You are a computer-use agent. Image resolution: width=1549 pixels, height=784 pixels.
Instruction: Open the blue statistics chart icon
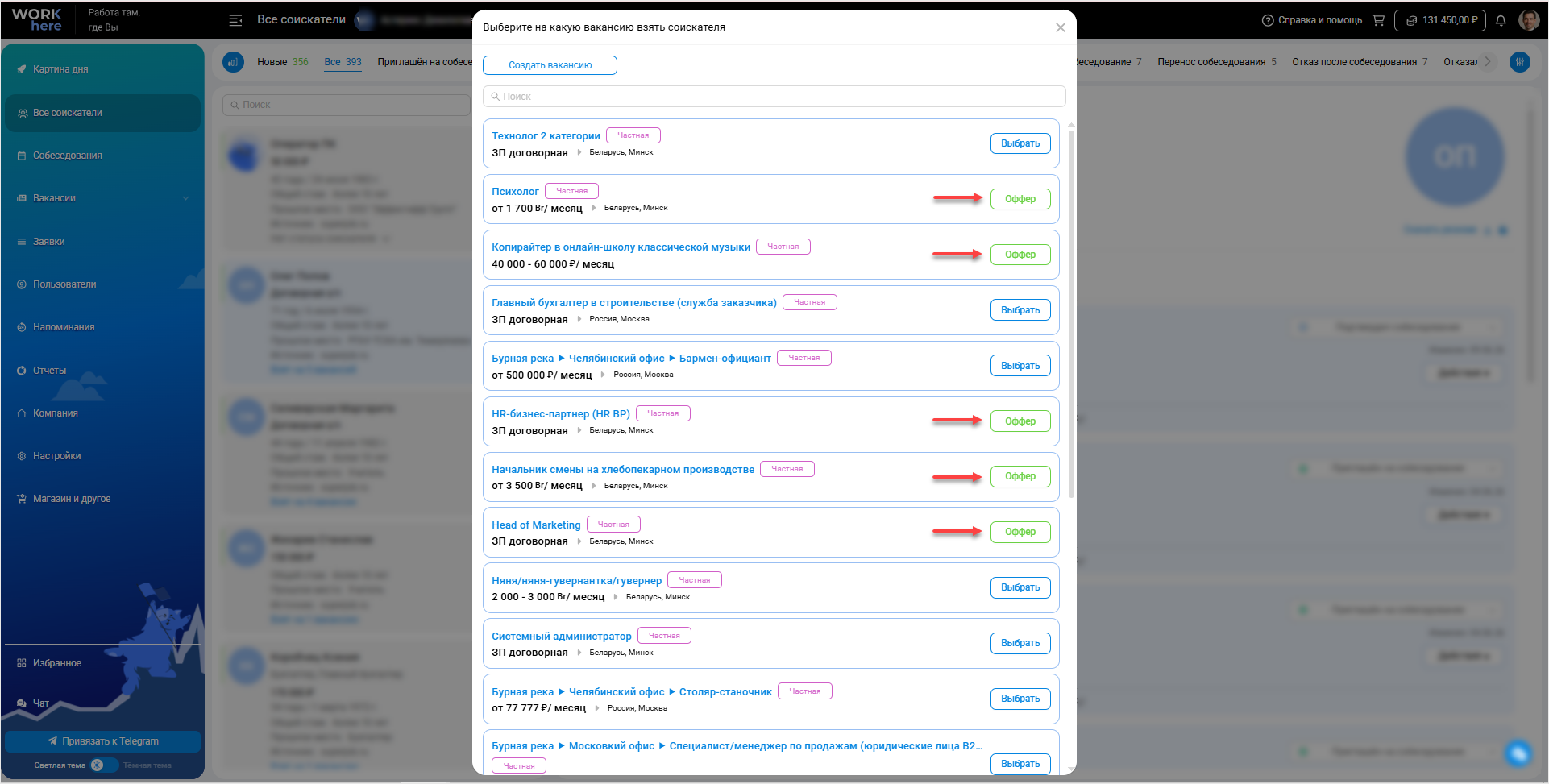click(234, 62)
